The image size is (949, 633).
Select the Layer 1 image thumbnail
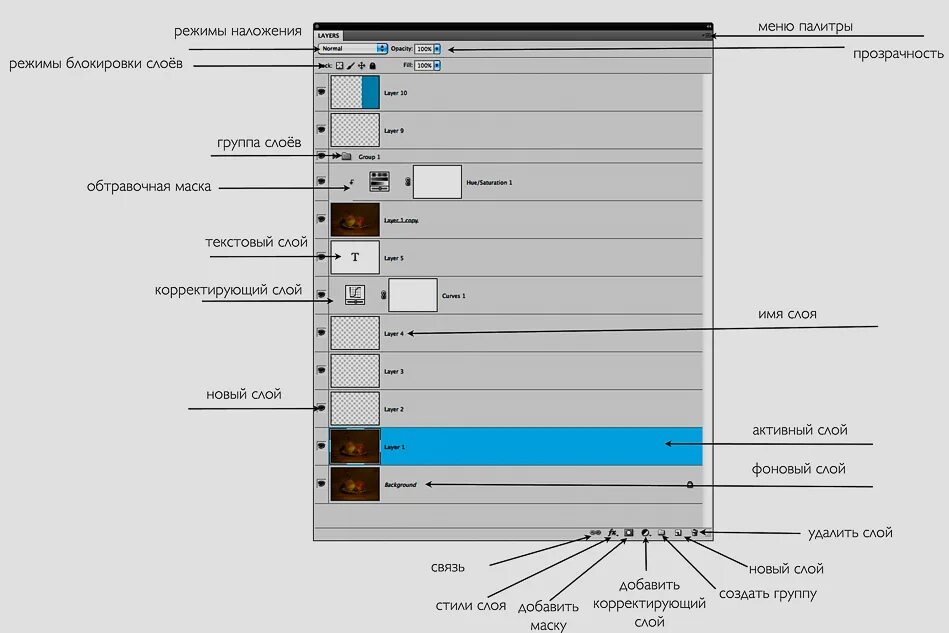point(355,447)
